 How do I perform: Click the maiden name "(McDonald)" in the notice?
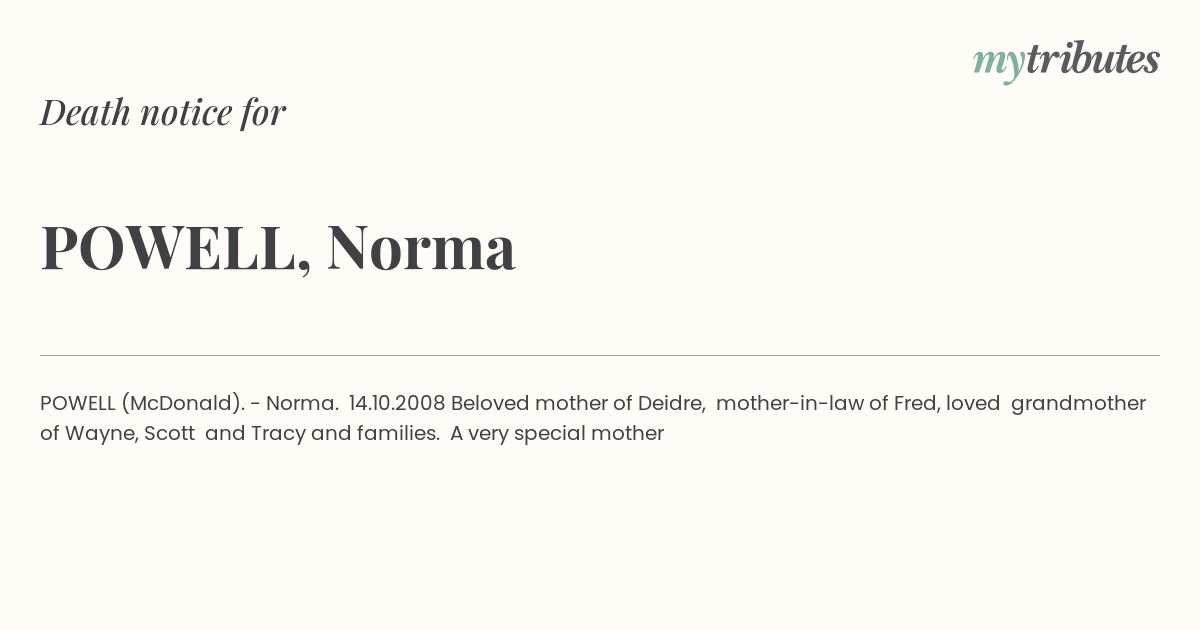pos(183,404)
